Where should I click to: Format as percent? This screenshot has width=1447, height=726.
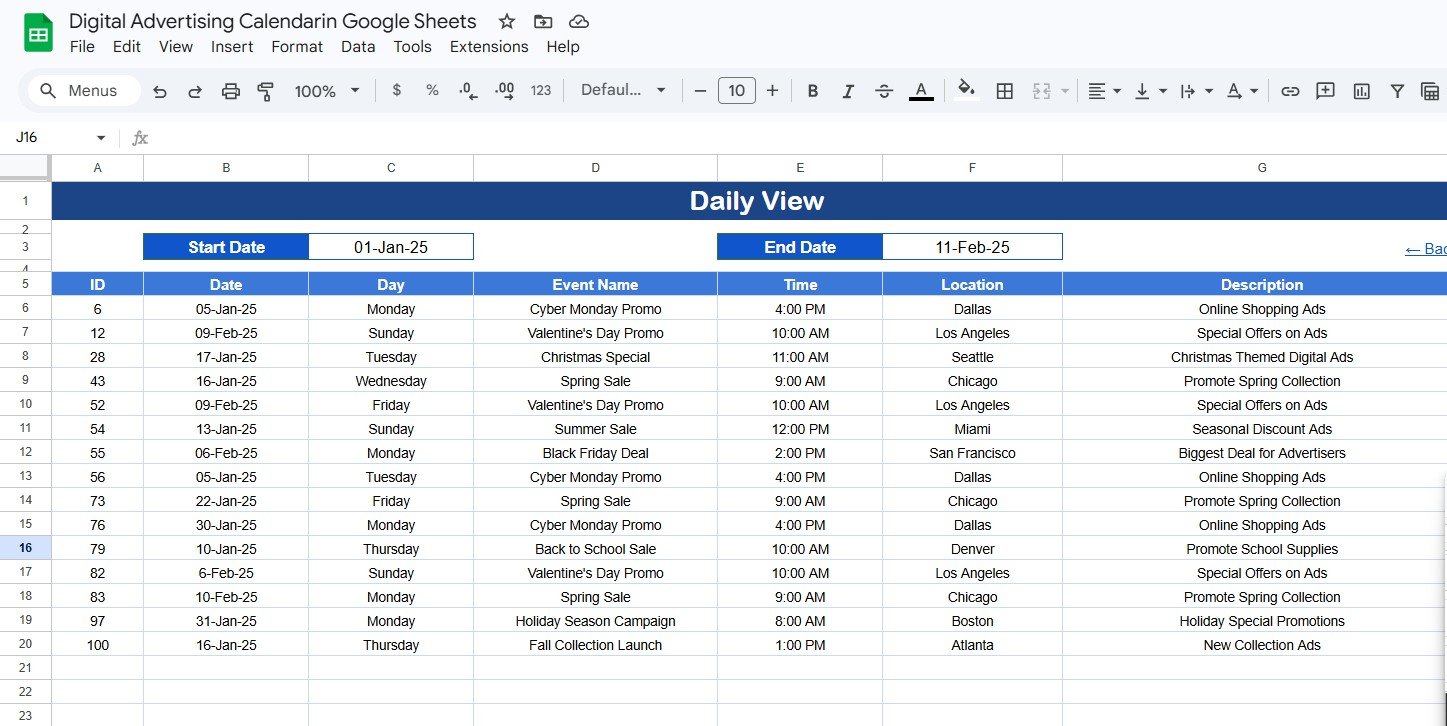(x=432, y=90)
